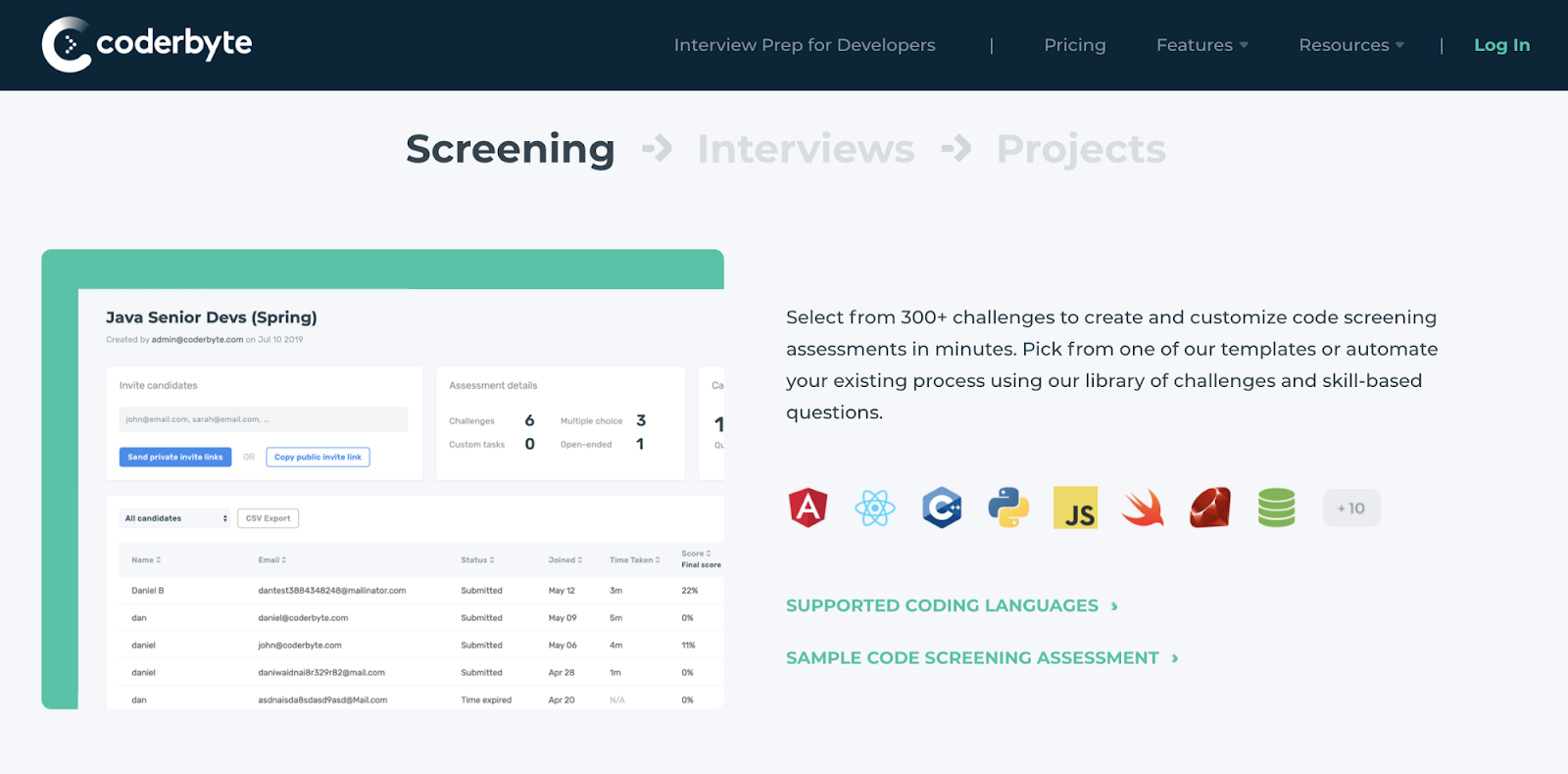Image resolution: width=1568 pixels, height=774 pixels.
Task: Click the May 06 joined date
Action: (563, 646)
